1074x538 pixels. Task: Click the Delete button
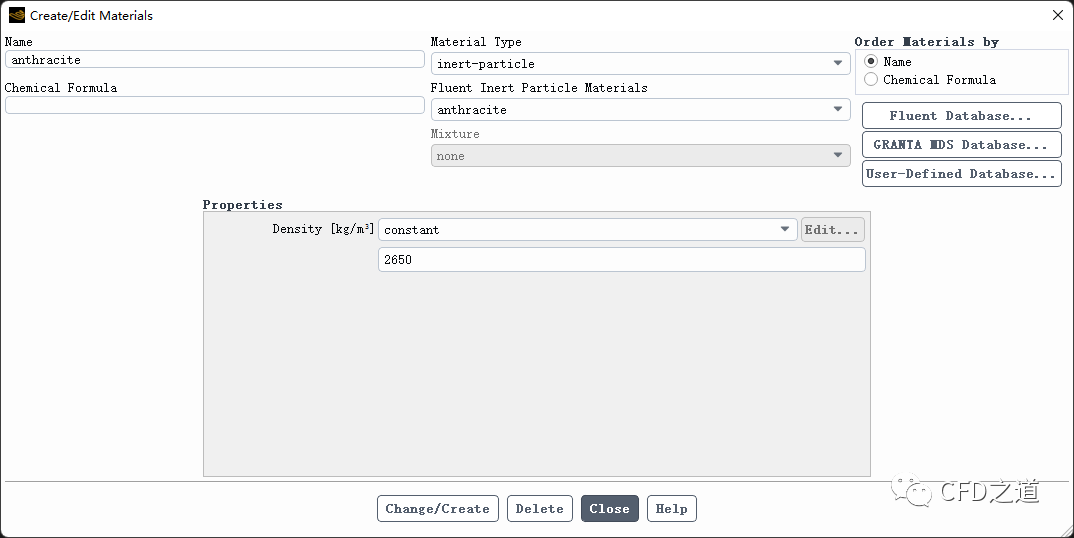tap(540, 509)
